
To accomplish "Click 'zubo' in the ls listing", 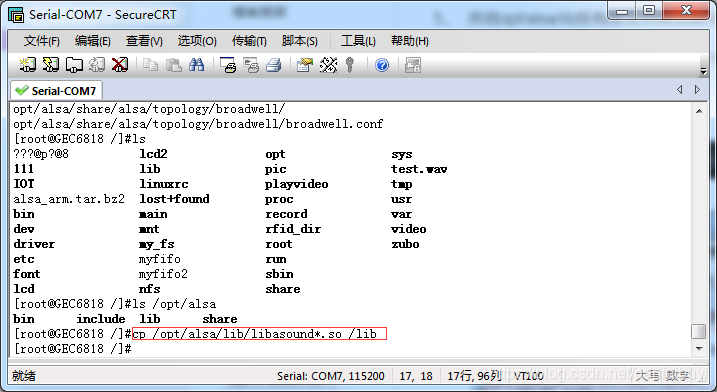I will coord(405,244).
